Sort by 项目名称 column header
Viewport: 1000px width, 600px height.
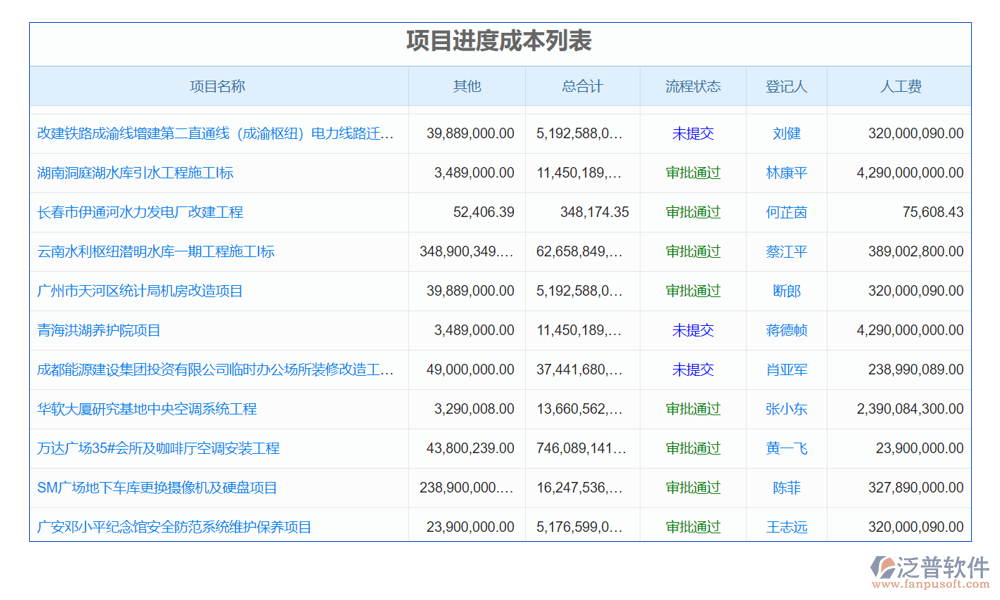[x=217, y=87]
